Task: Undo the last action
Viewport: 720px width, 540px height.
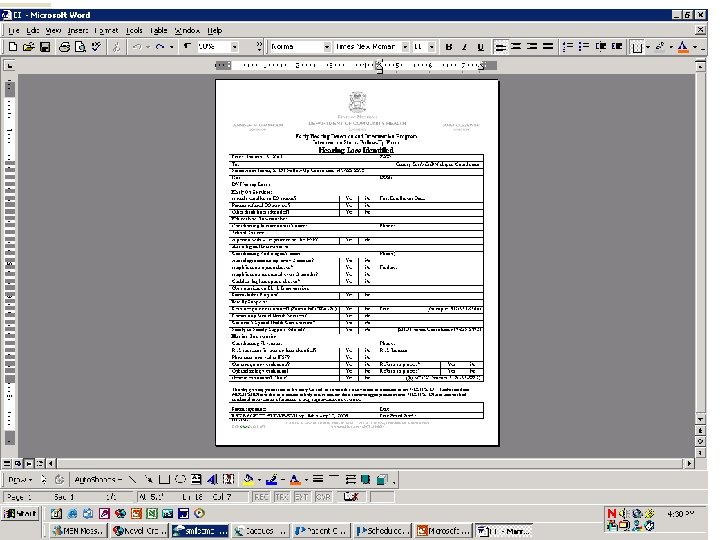Action: tap(137, 46)
